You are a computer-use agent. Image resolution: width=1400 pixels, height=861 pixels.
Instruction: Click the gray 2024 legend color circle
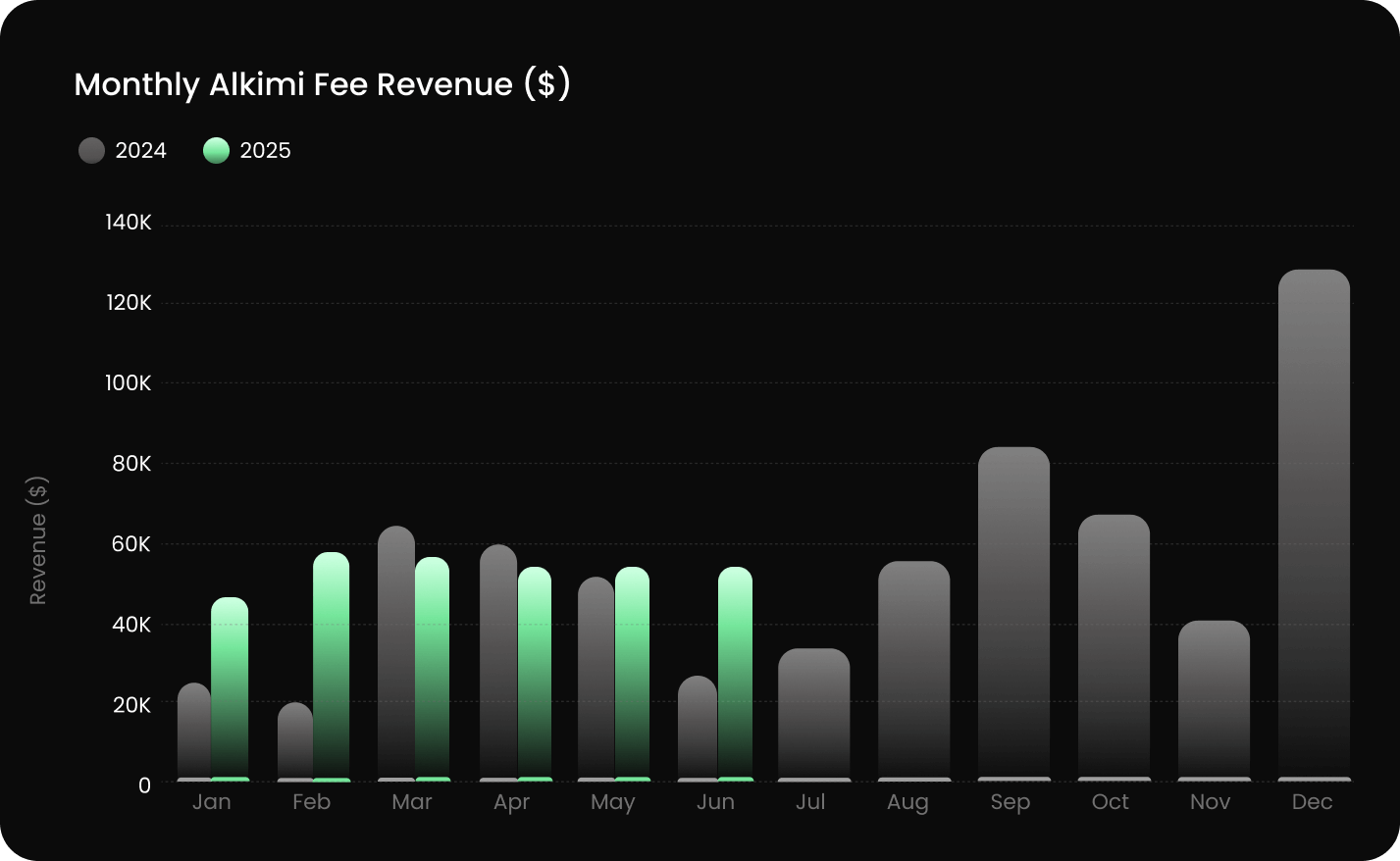click(91, 151)
